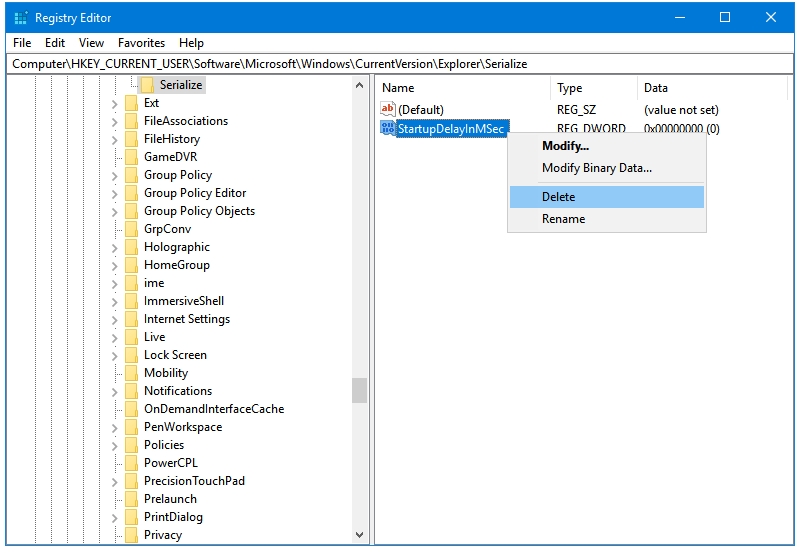The width and height of the screenshot is (799, 553).
Task: Click the Registry Editor title bar icon
Action: point(20,18)
